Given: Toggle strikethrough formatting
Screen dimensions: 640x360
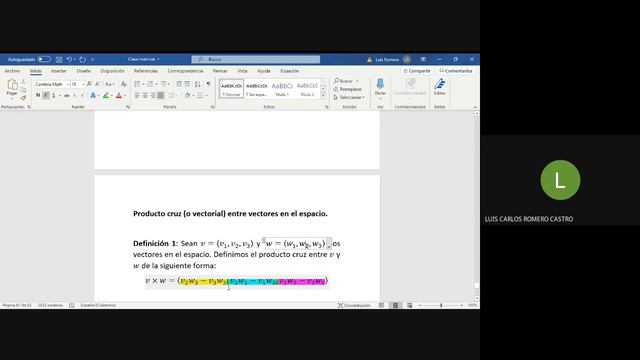Looking at the screenshot, I should (x=67, y=96).
